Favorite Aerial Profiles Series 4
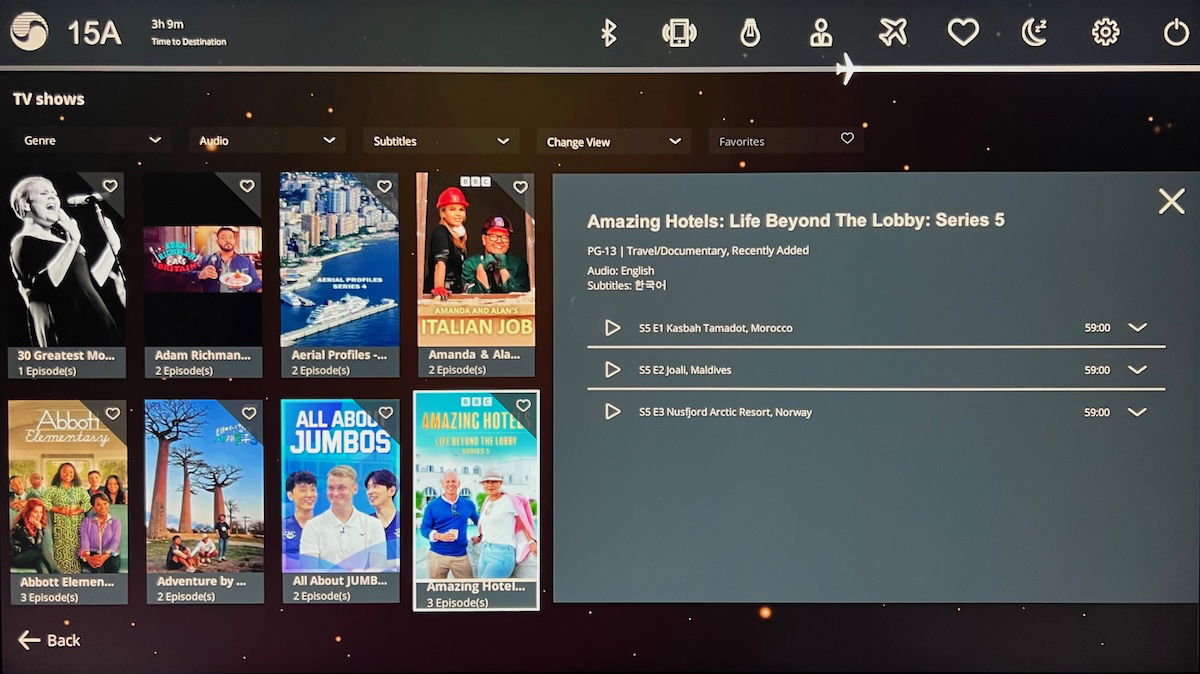Viewport: 1200px width, 674px height. (x=384, y=186)
